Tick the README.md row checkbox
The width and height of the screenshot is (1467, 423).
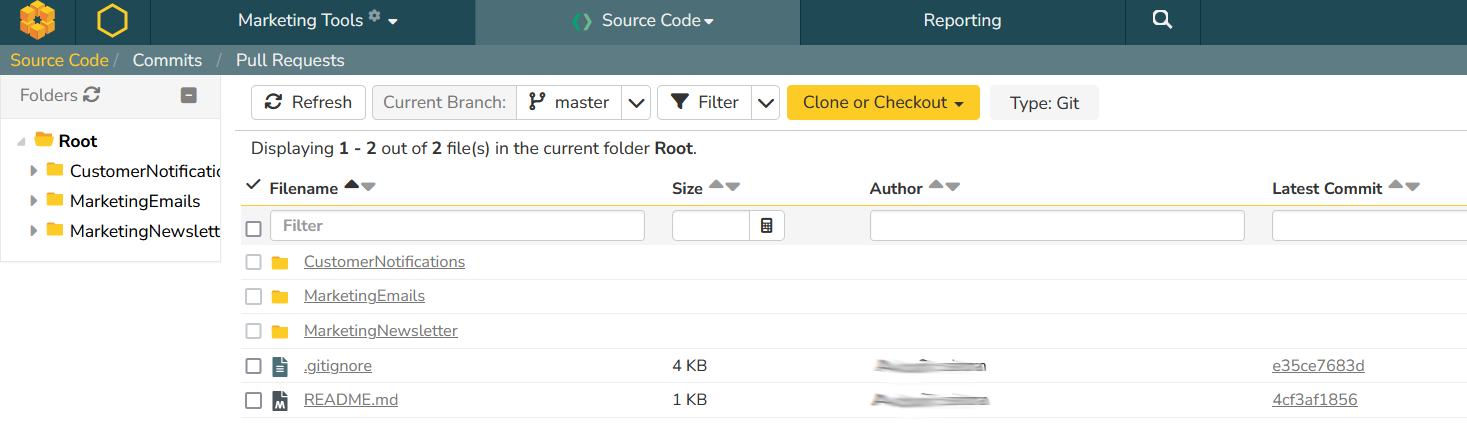click(x=254, y=400)
